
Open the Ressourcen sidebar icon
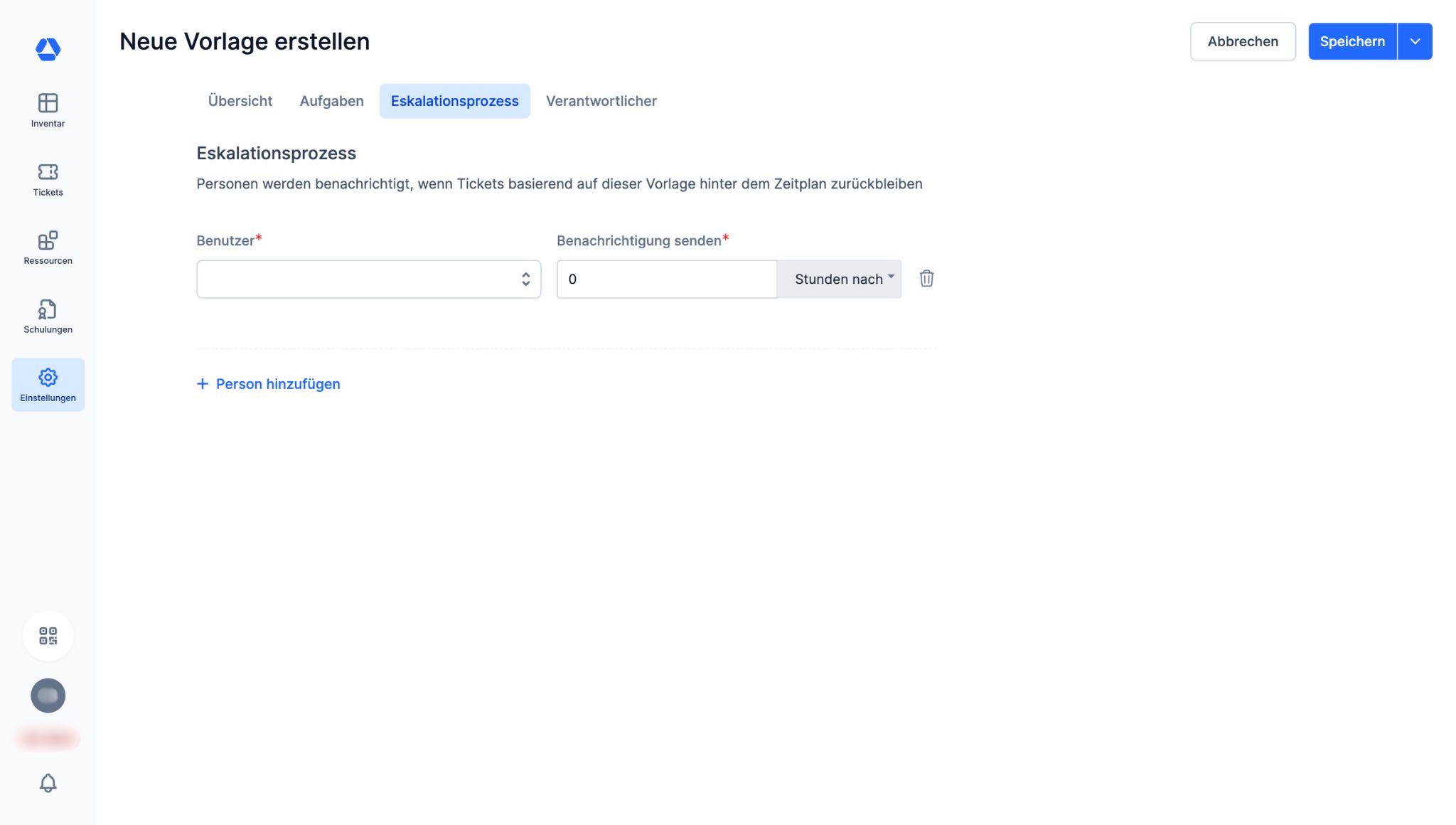pos(48,247)
